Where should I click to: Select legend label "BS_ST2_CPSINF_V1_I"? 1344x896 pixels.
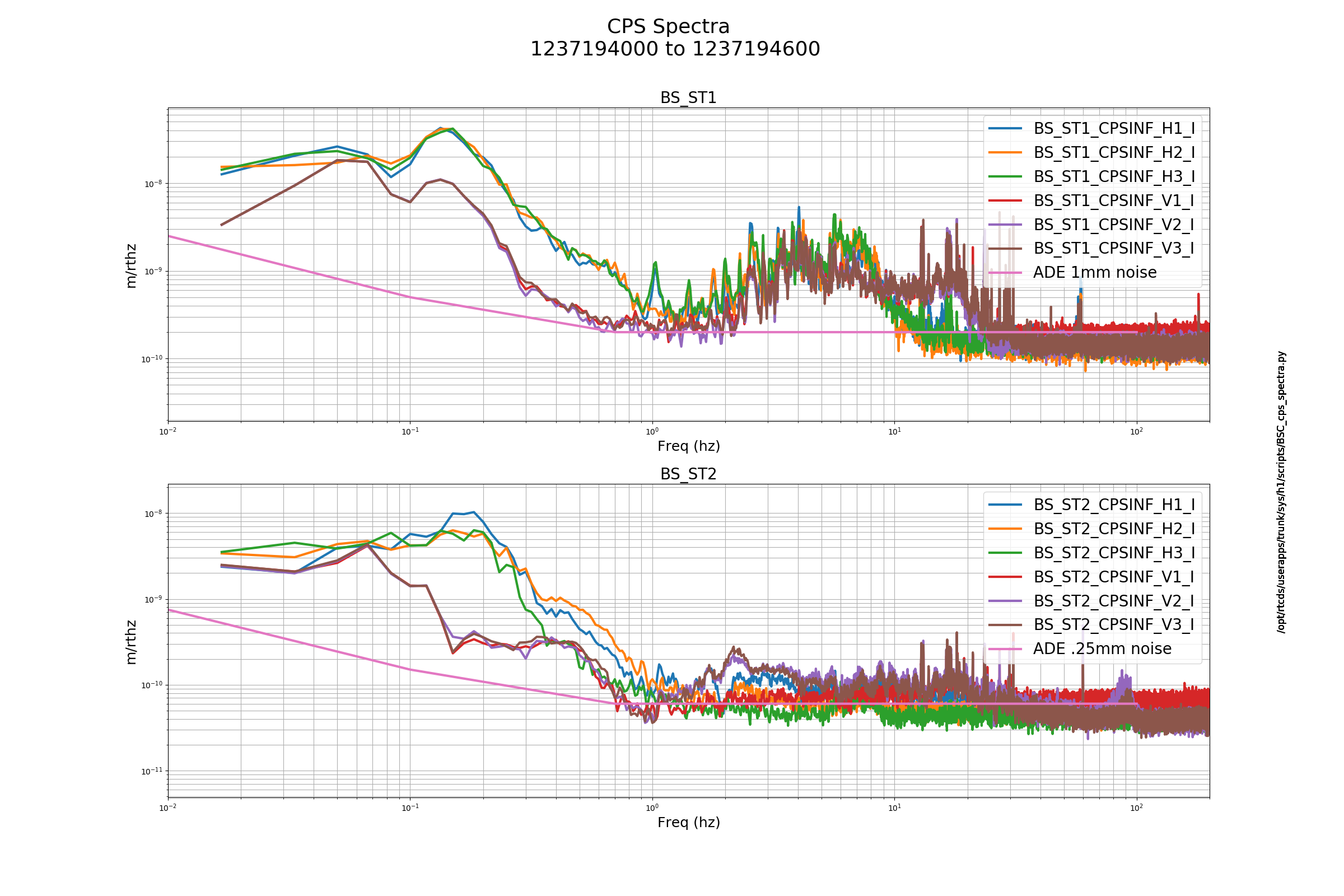[1113, 577]
